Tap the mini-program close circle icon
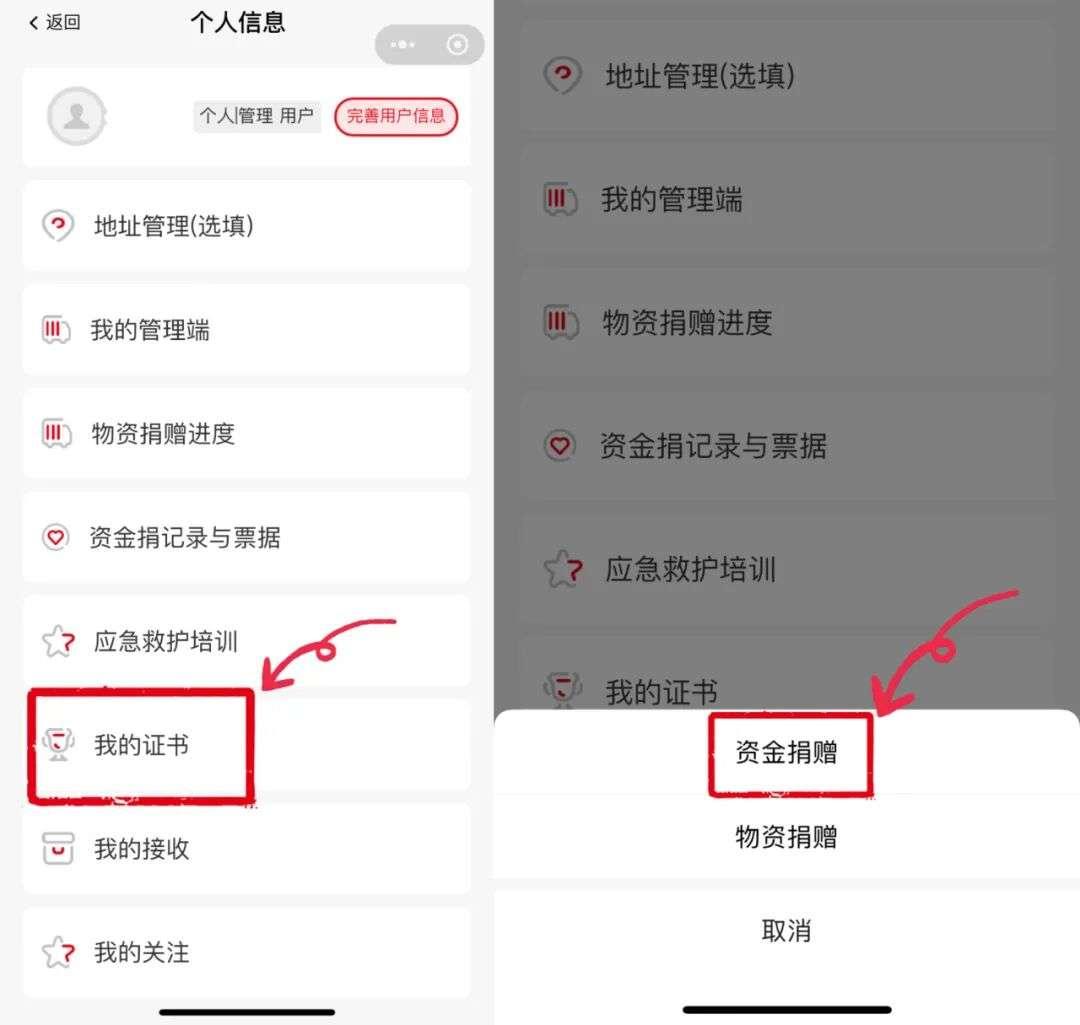The width and height of the screenshot is (1080, 1025). pyautogui.click(x=457, y=45)
